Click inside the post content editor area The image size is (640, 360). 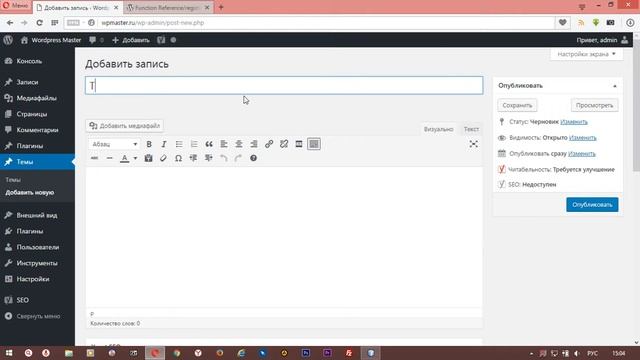tap(284, 237)
